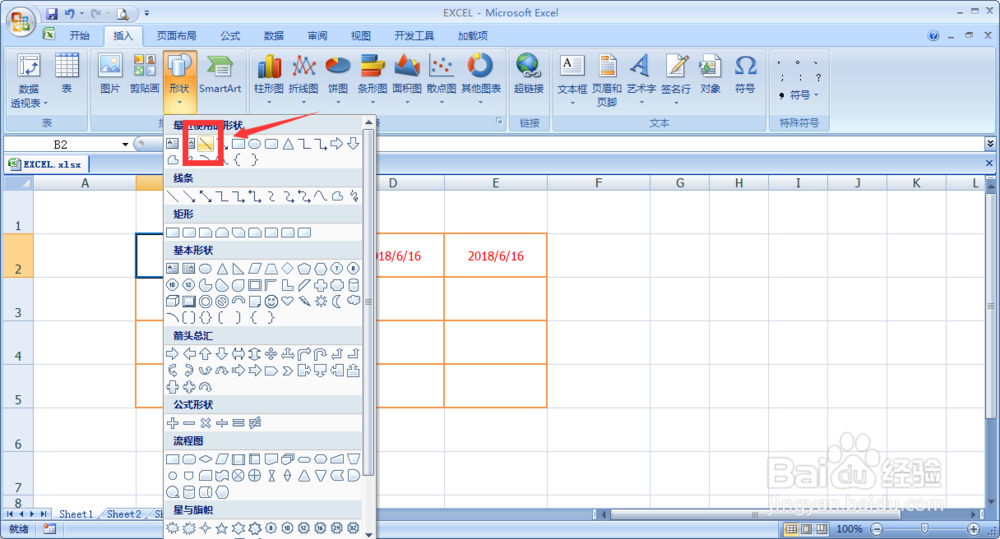Insert a SmartArt graphic
1000x539 pixels.
(x=220, y=75)
